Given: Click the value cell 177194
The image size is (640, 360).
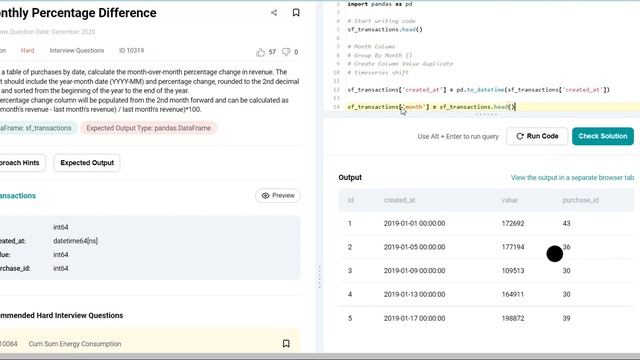Looking at the screenshot, I should (513, 247).
